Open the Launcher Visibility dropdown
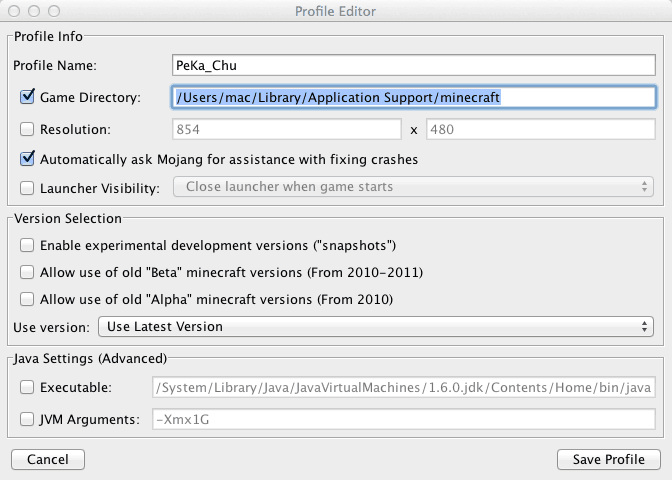This screenshot has width=672, height=480. tap(413, 187)
